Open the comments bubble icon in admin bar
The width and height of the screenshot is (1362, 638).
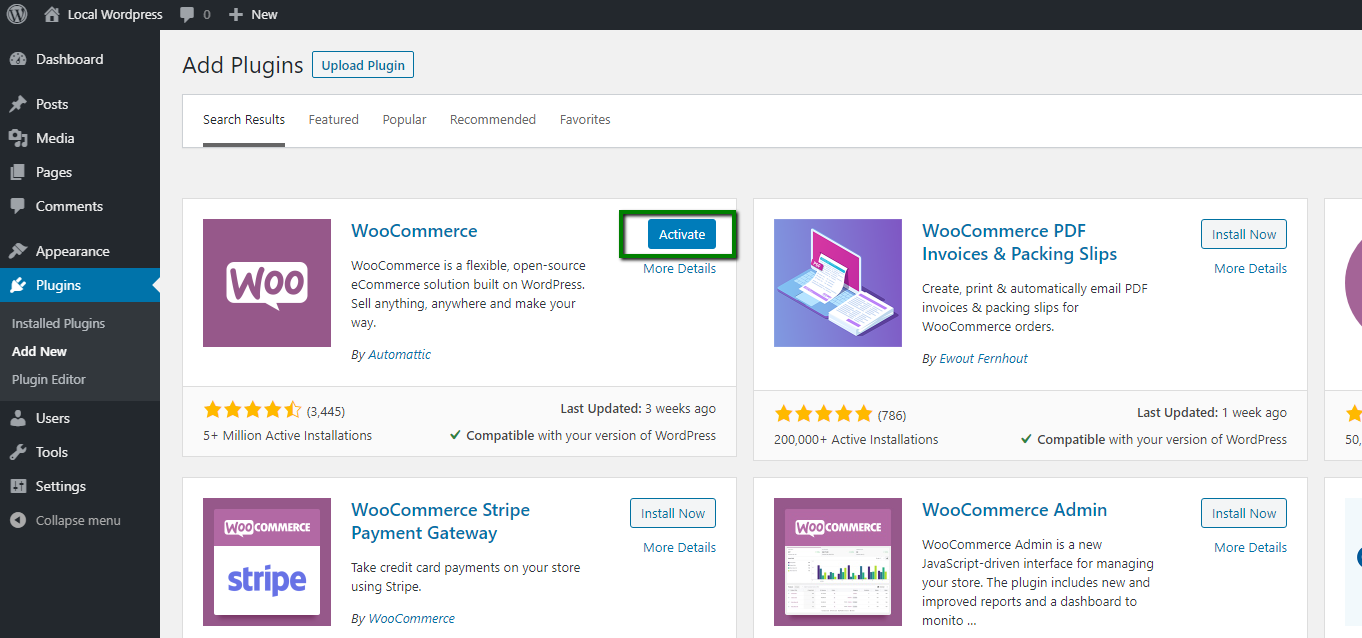point(187,15)
